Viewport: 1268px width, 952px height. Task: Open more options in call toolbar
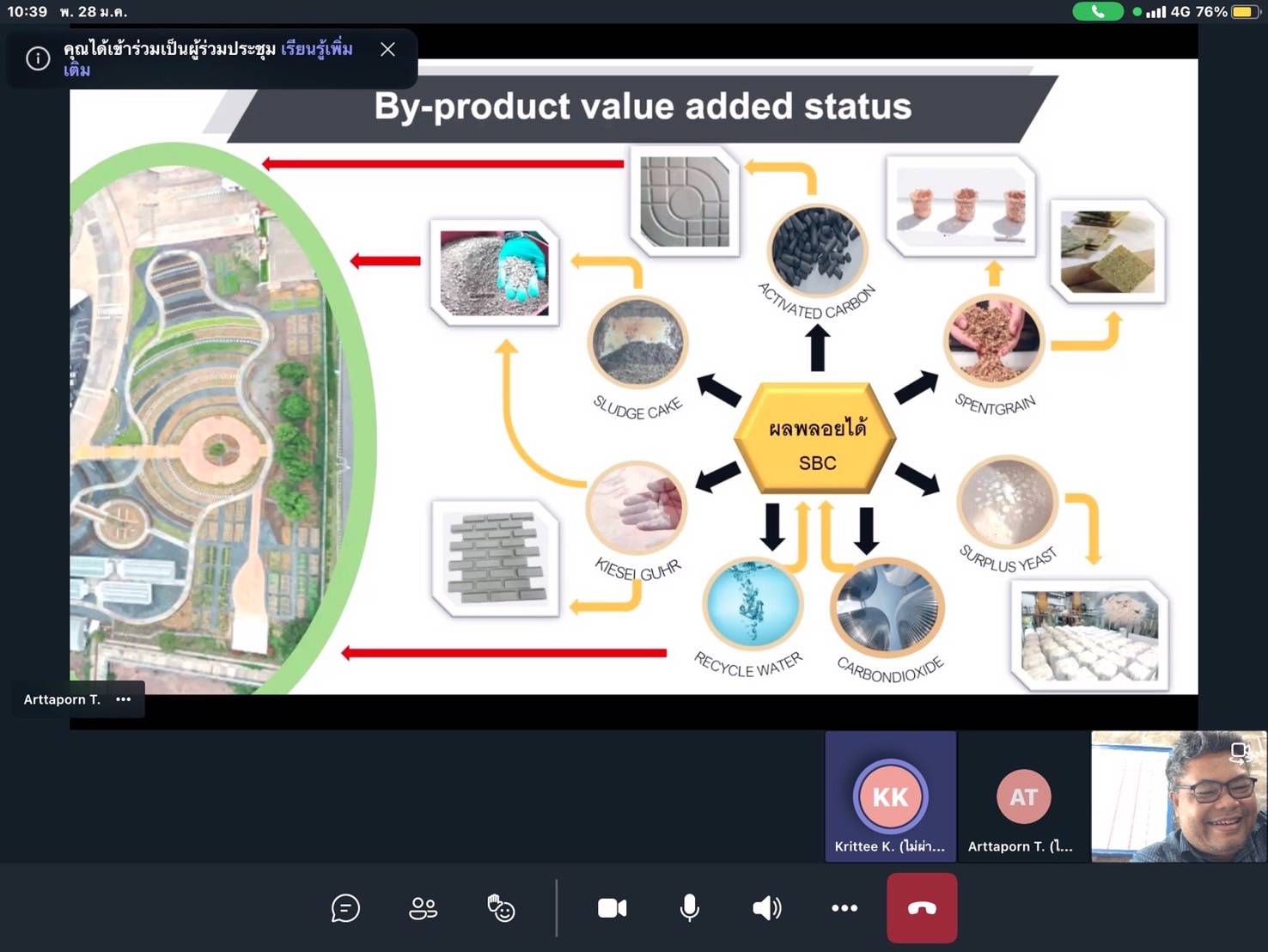tap(844, 908)
